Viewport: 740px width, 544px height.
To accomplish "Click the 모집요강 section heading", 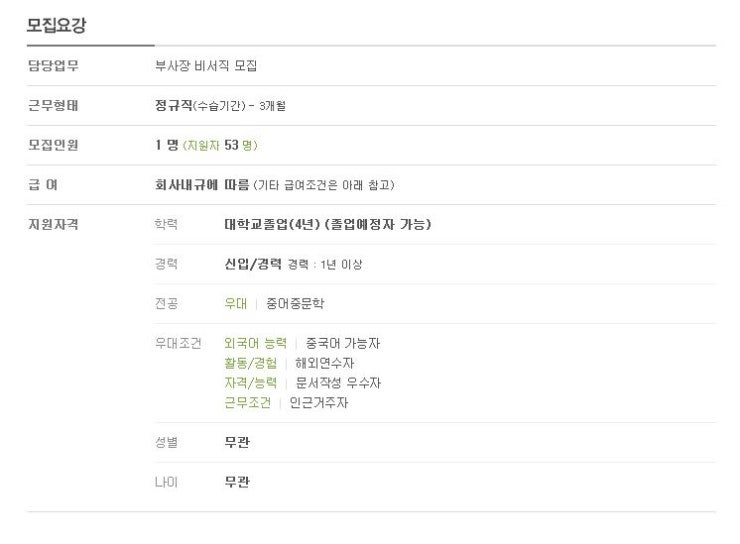I will (x=56, y=25).
